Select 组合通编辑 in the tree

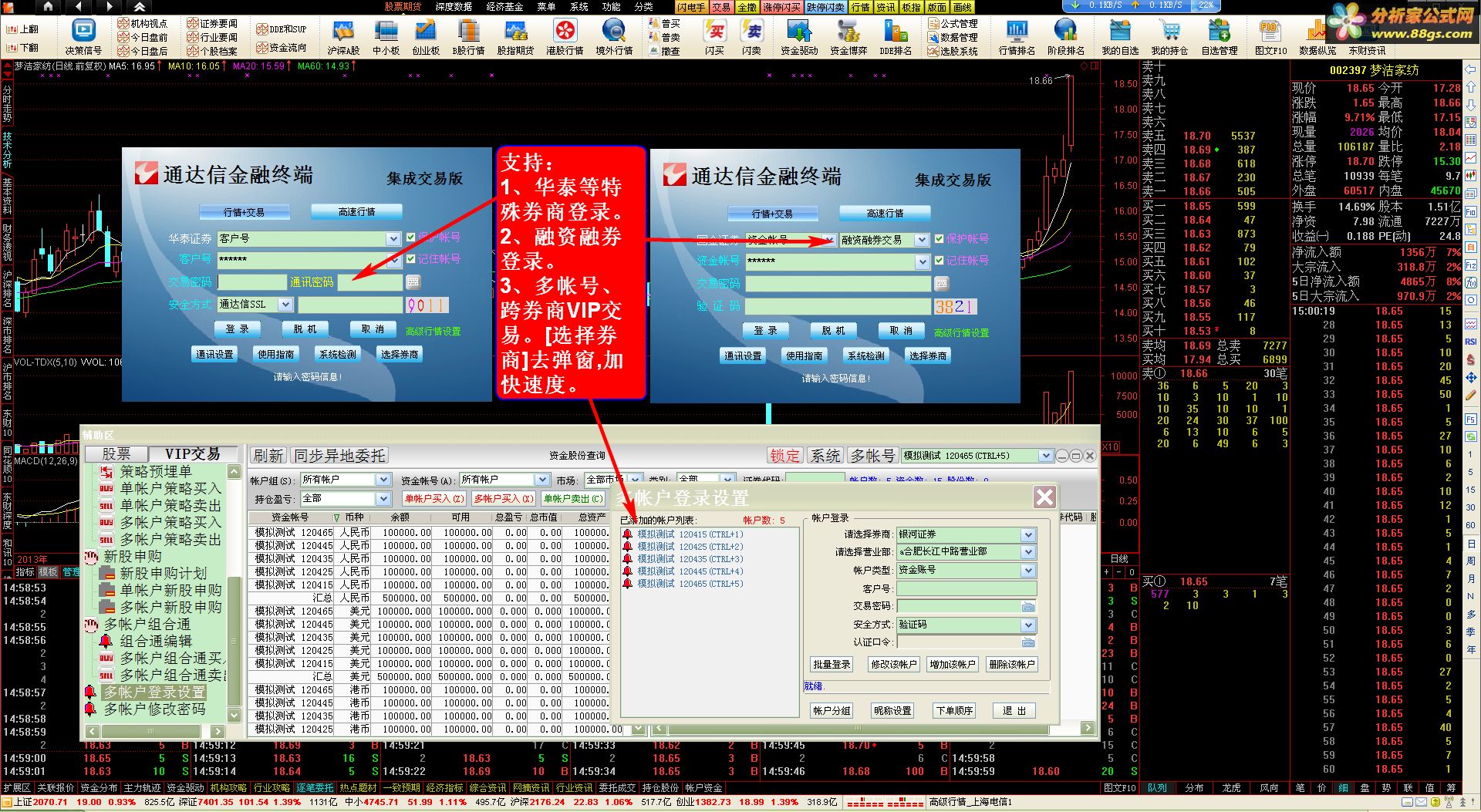click(156, 641)
